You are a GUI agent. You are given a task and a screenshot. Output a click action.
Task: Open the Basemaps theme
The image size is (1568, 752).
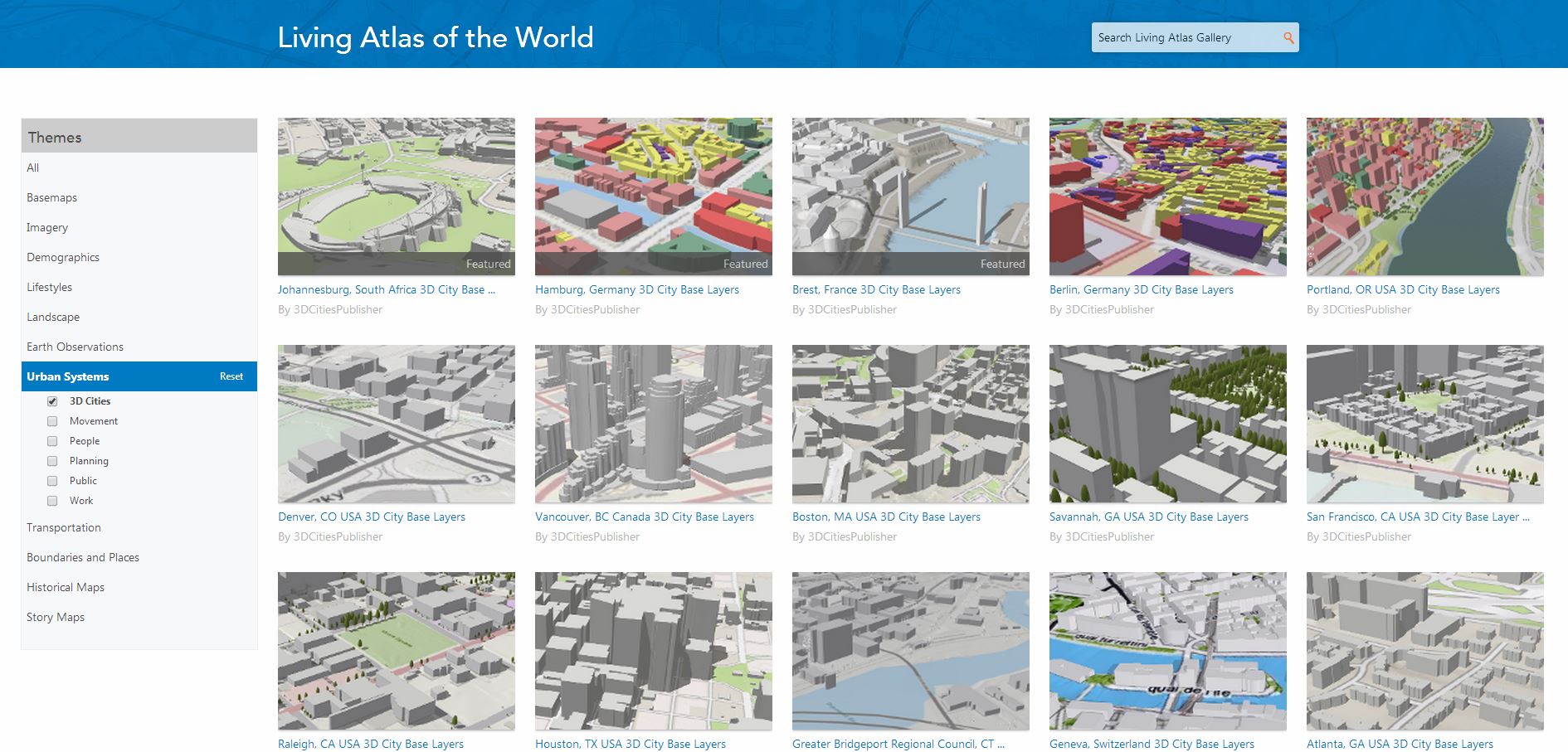[139, 197]
